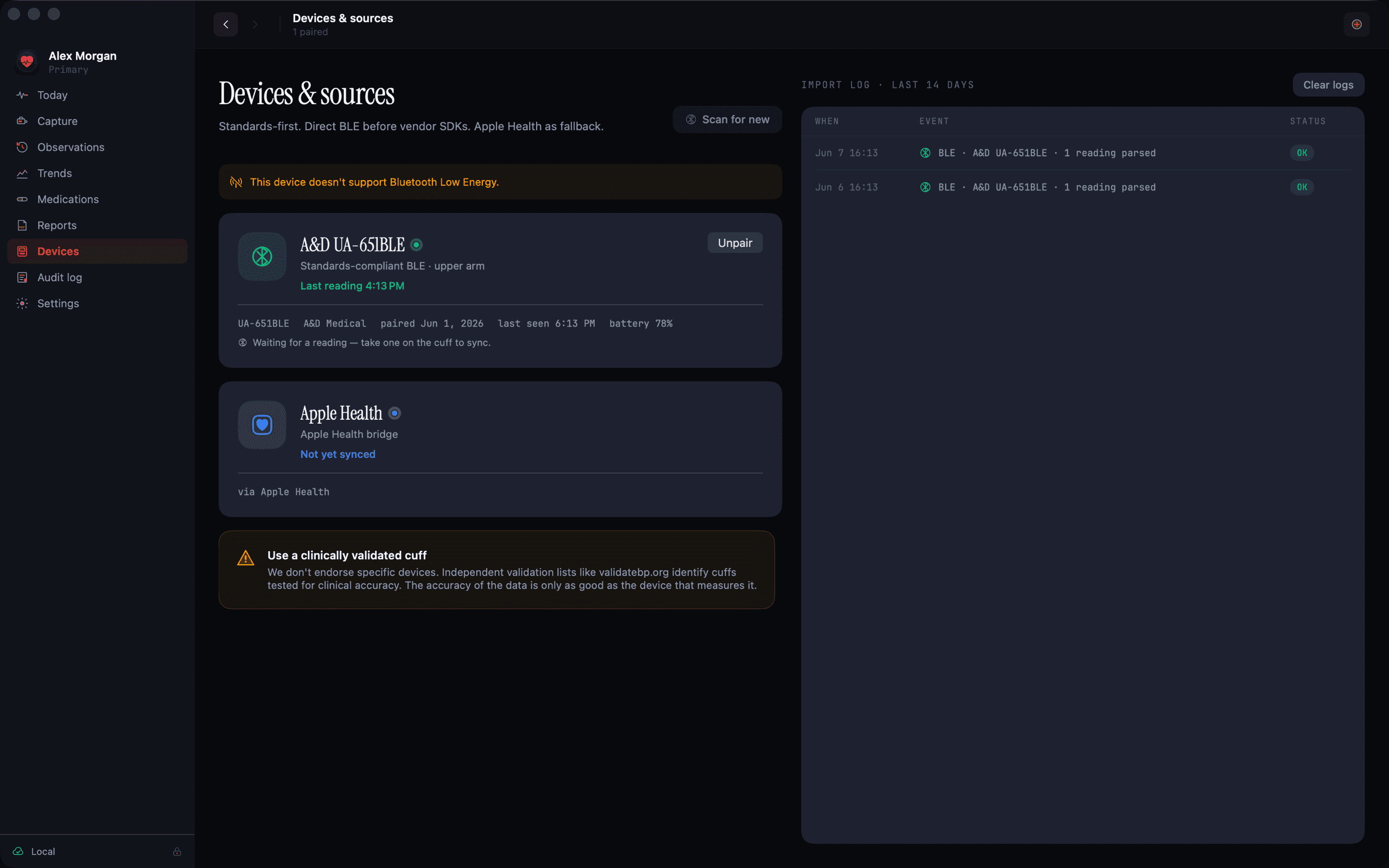Screen dimensions: 1389x868
Task: Click the EVENT column header
Action: coord(934,121)
